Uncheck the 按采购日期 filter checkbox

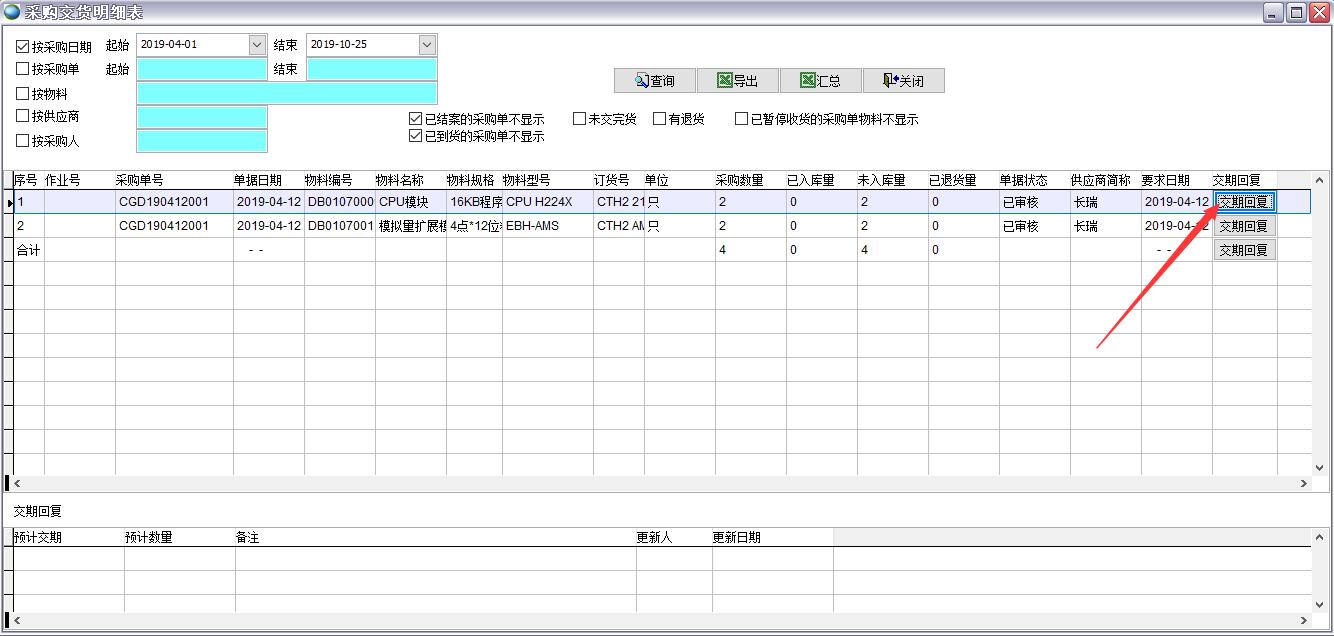20,43
